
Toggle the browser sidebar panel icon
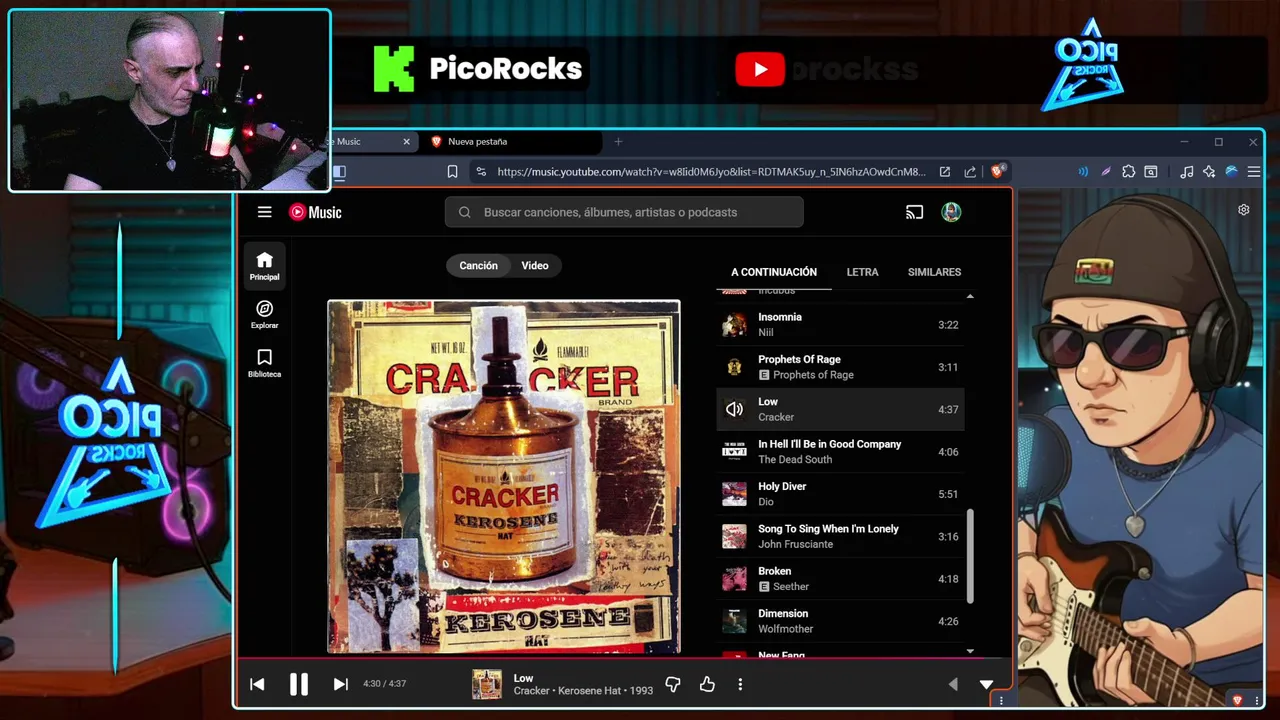pyautogui.click(x=339, y=172)
